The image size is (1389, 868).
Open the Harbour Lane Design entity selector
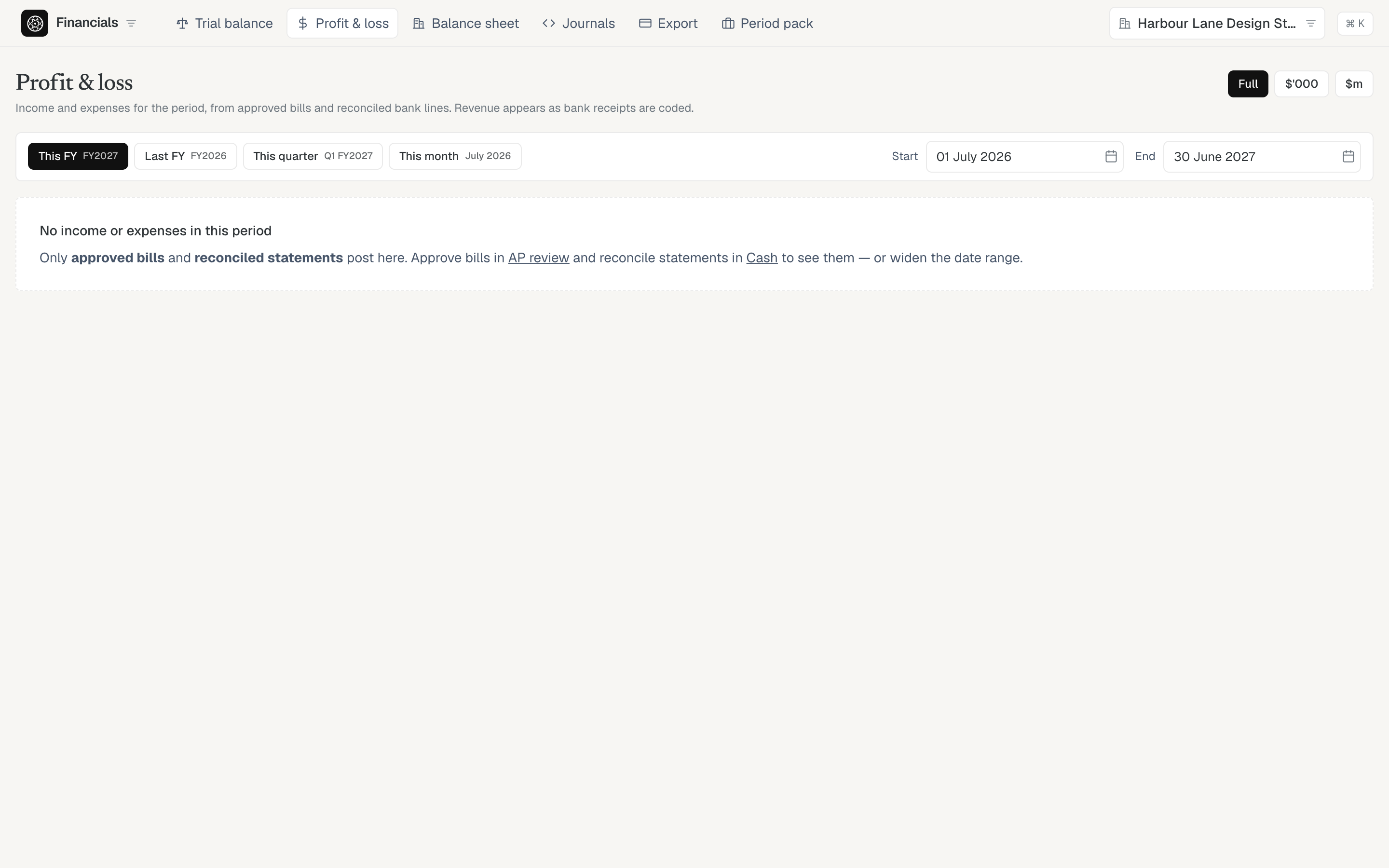(1217, 24)
